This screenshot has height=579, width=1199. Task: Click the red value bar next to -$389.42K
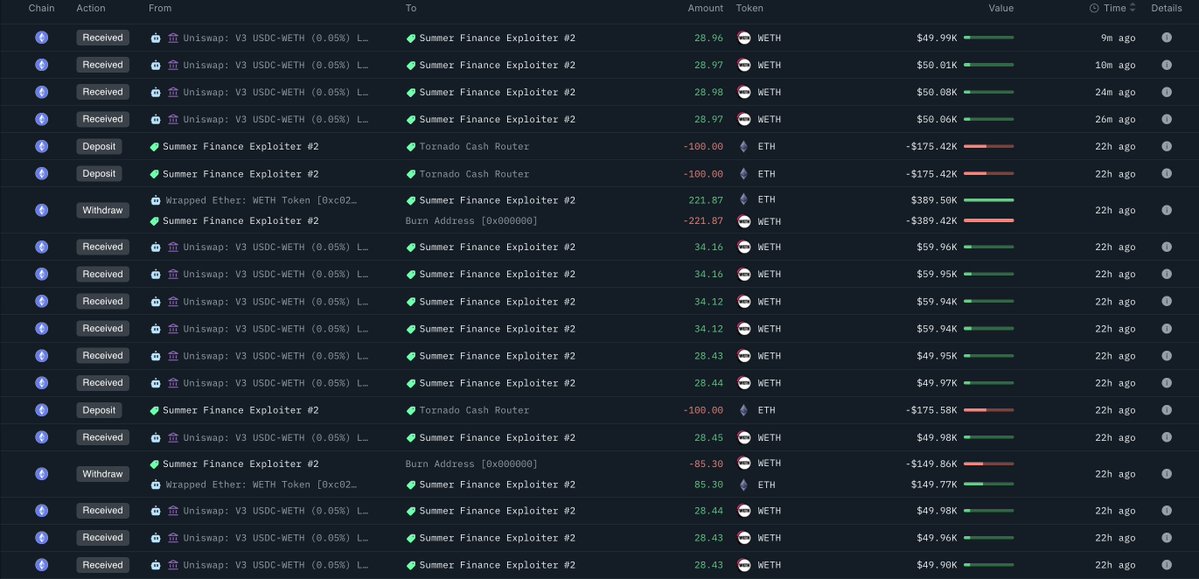coord(989,221)
